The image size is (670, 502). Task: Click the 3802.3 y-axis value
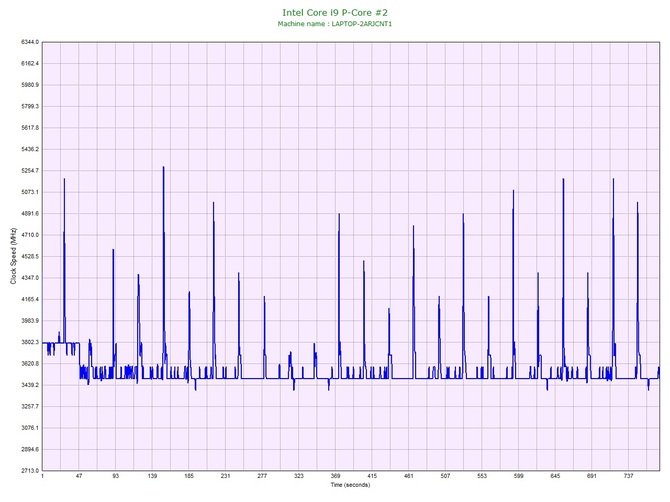point(30,342)
